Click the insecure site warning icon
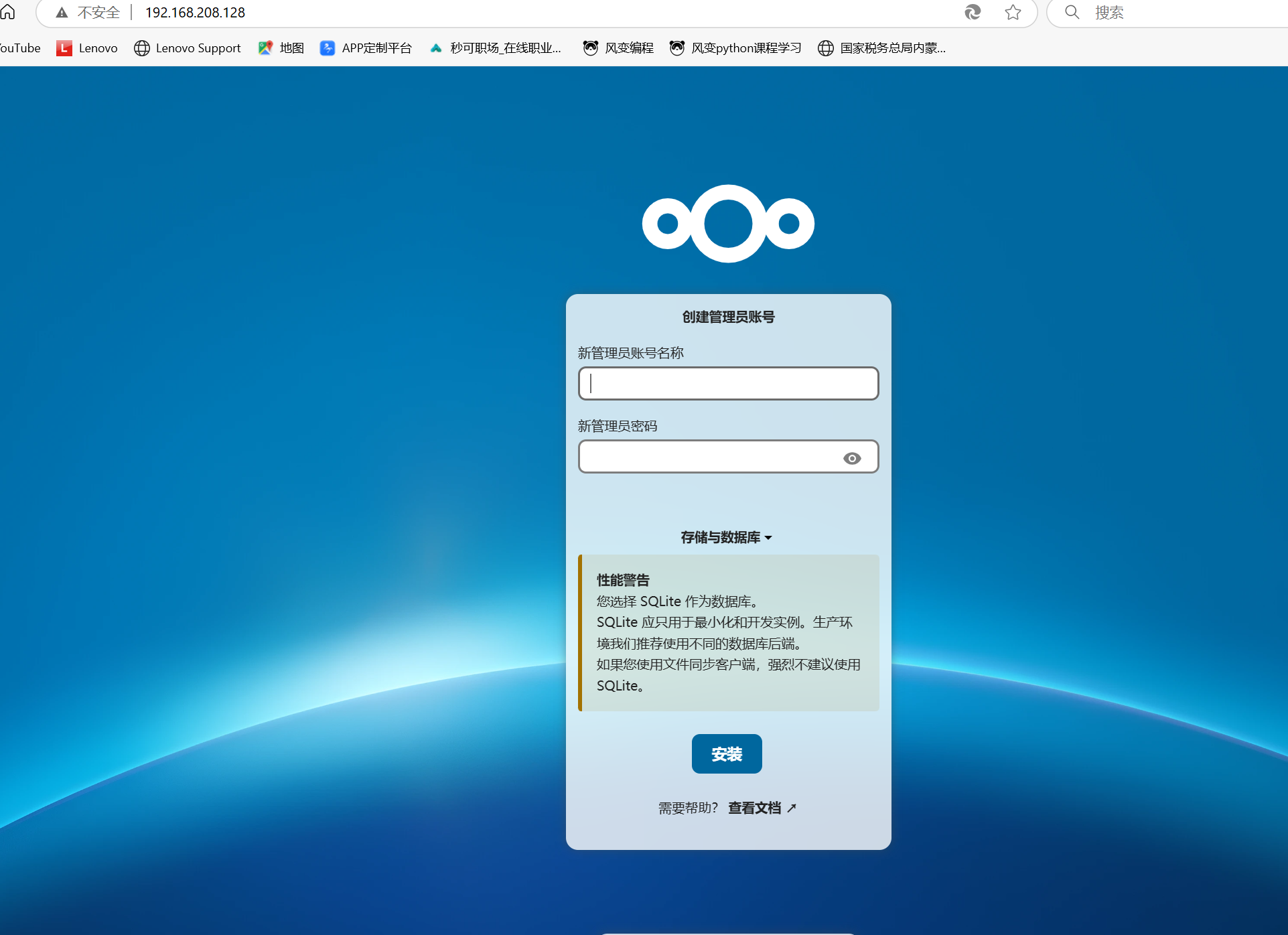 pos(62,13)
